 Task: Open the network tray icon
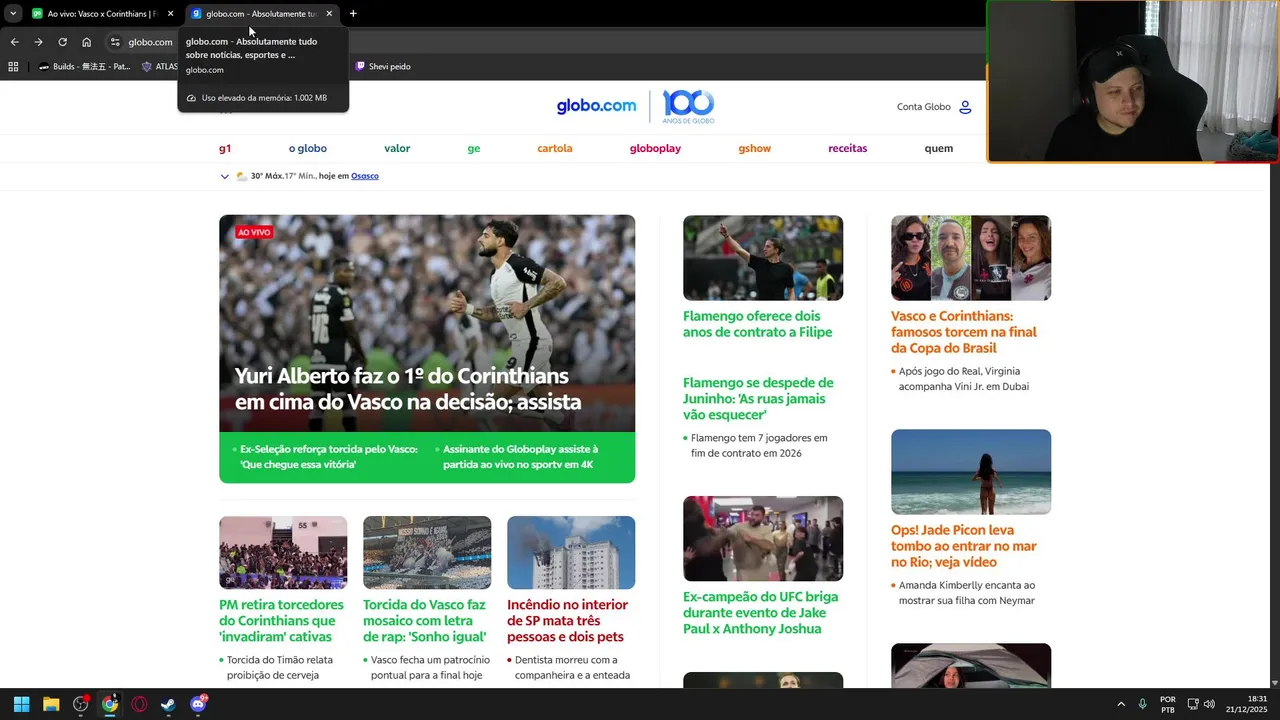pos(1192,704)
